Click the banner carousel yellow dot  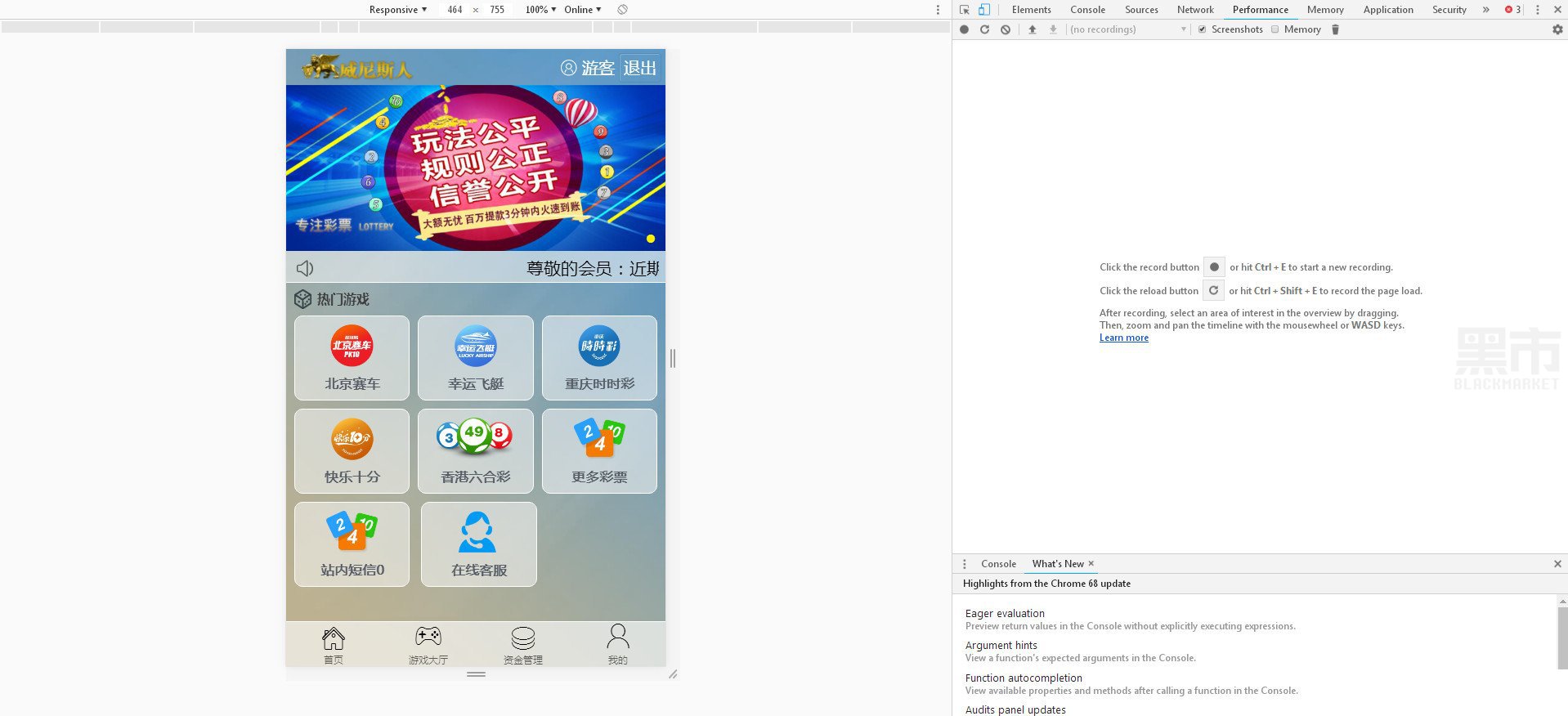point(651,239)
